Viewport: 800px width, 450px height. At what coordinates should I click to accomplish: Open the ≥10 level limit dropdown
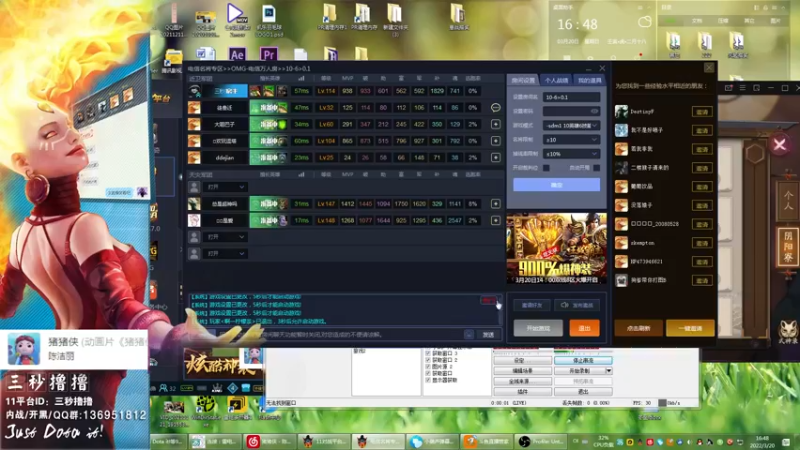pyautogui.click(x=571, y=140)
